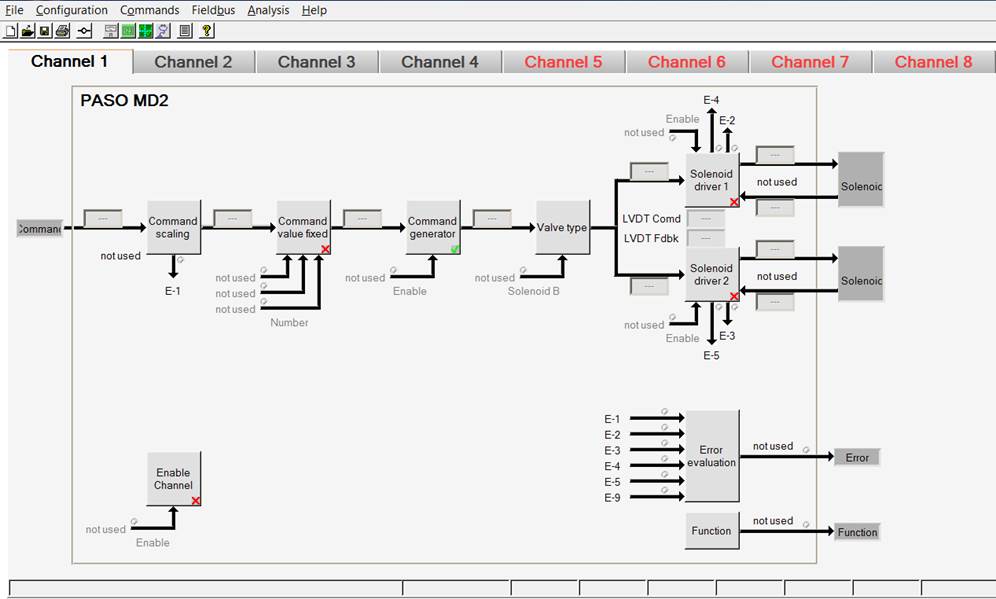Open the Enable Channel block
The width and height of the screenshot is (996, 599).
(x=173, y=479)
